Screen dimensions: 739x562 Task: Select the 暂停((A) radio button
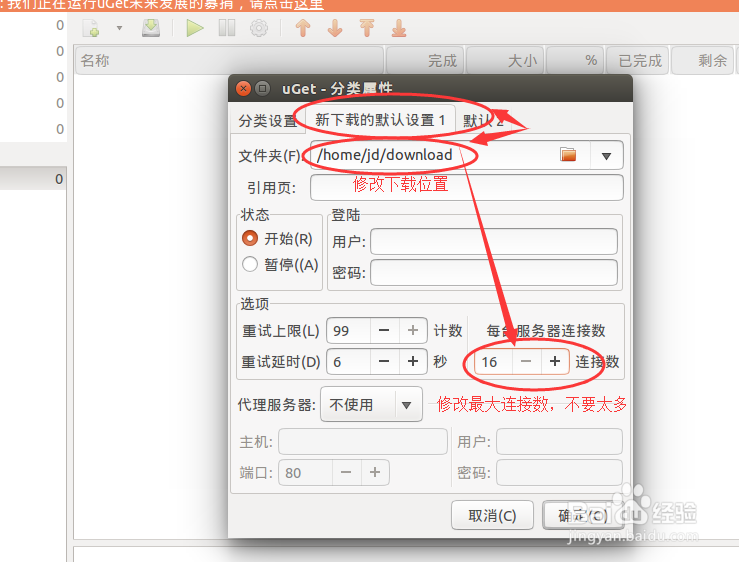pyautogui.click(x=250, y=264)
